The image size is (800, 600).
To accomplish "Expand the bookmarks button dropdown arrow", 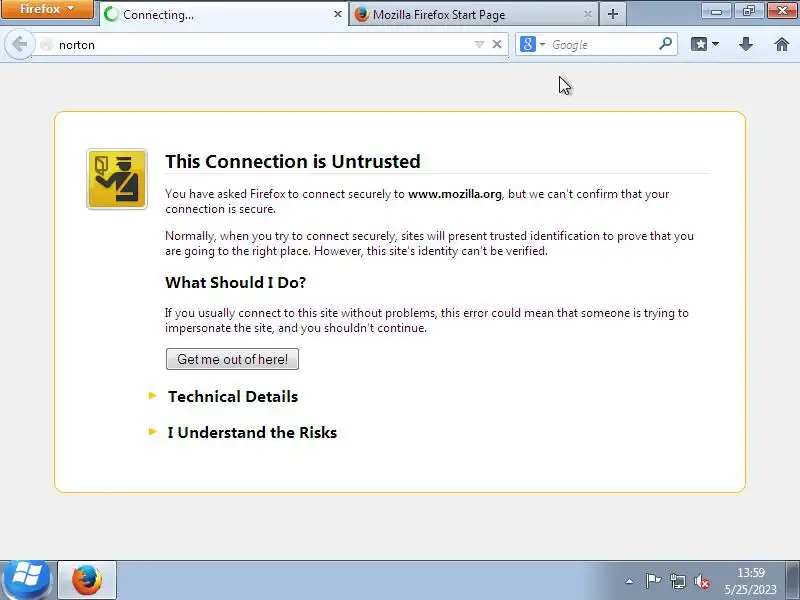I will click(x=715, y=44).
